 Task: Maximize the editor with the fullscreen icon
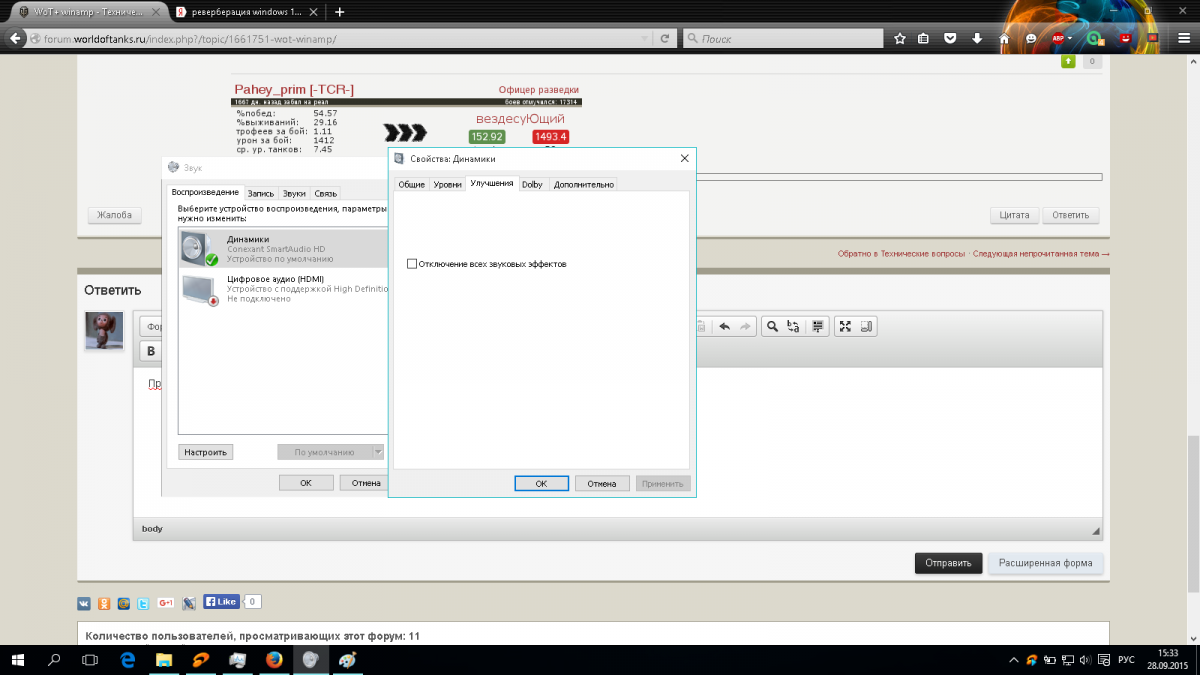coord(845,326)
